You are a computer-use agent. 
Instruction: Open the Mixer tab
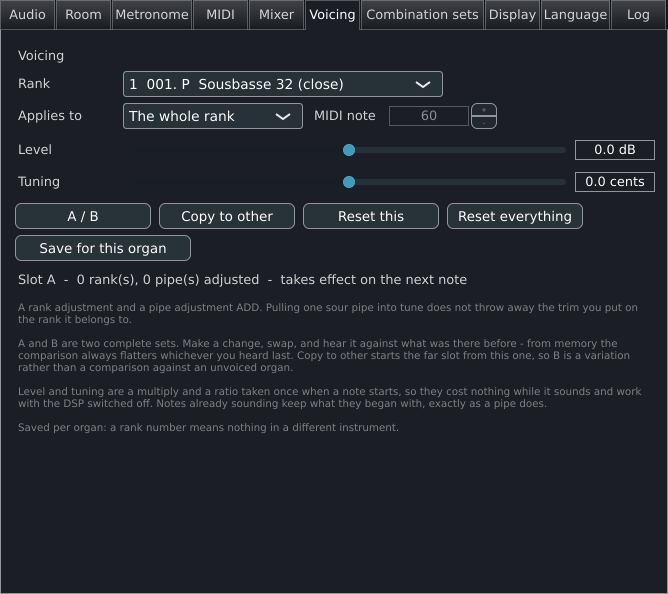(x=276, y=15)
